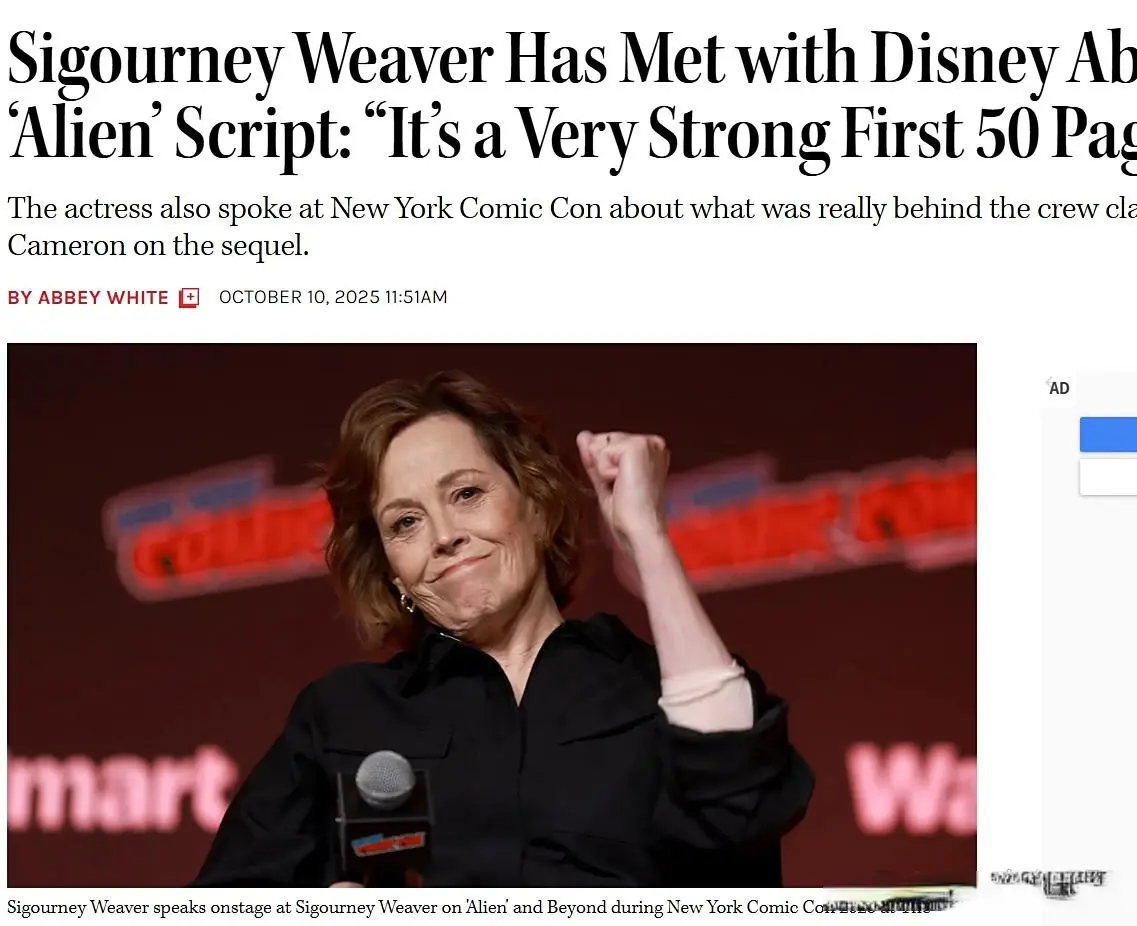This screenshot has height=926, width=1137.
Task: Click the subheading line starting with Cameron
Action: coord(158,246)
